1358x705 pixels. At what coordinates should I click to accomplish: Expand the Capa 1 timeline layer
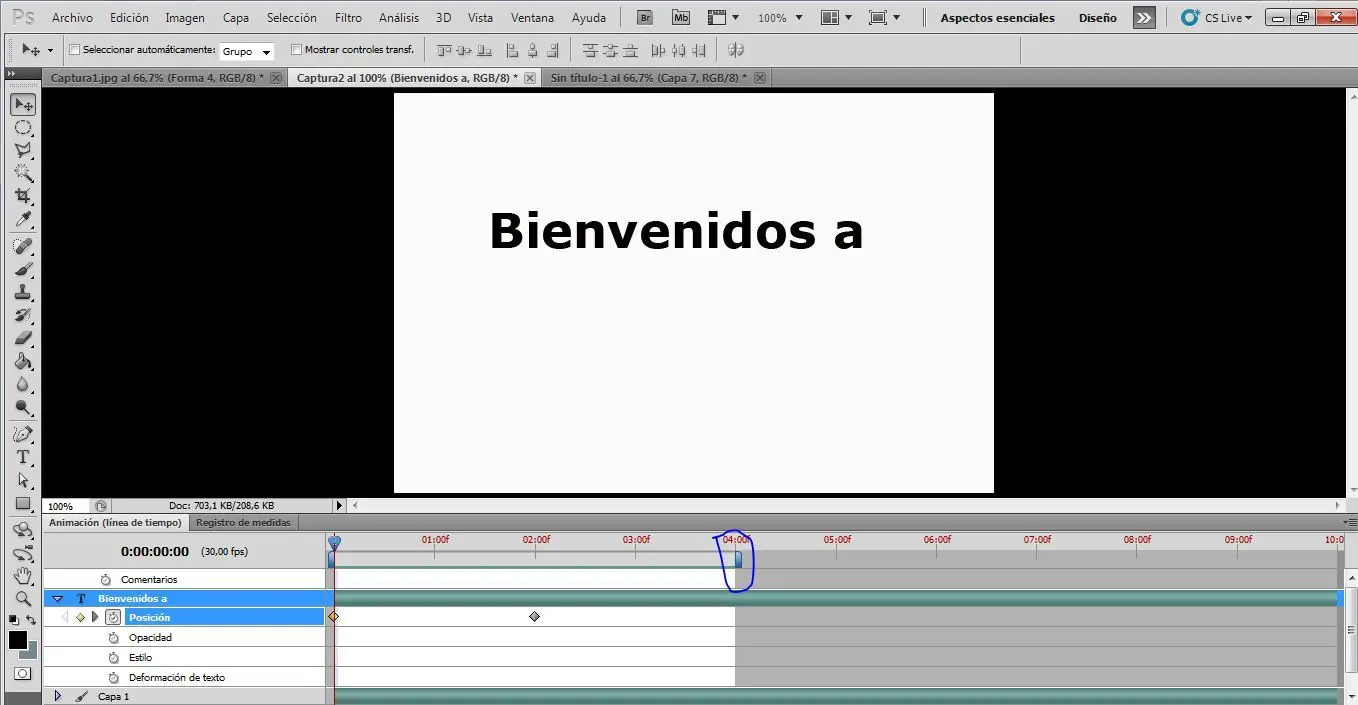tap(57, 696)
